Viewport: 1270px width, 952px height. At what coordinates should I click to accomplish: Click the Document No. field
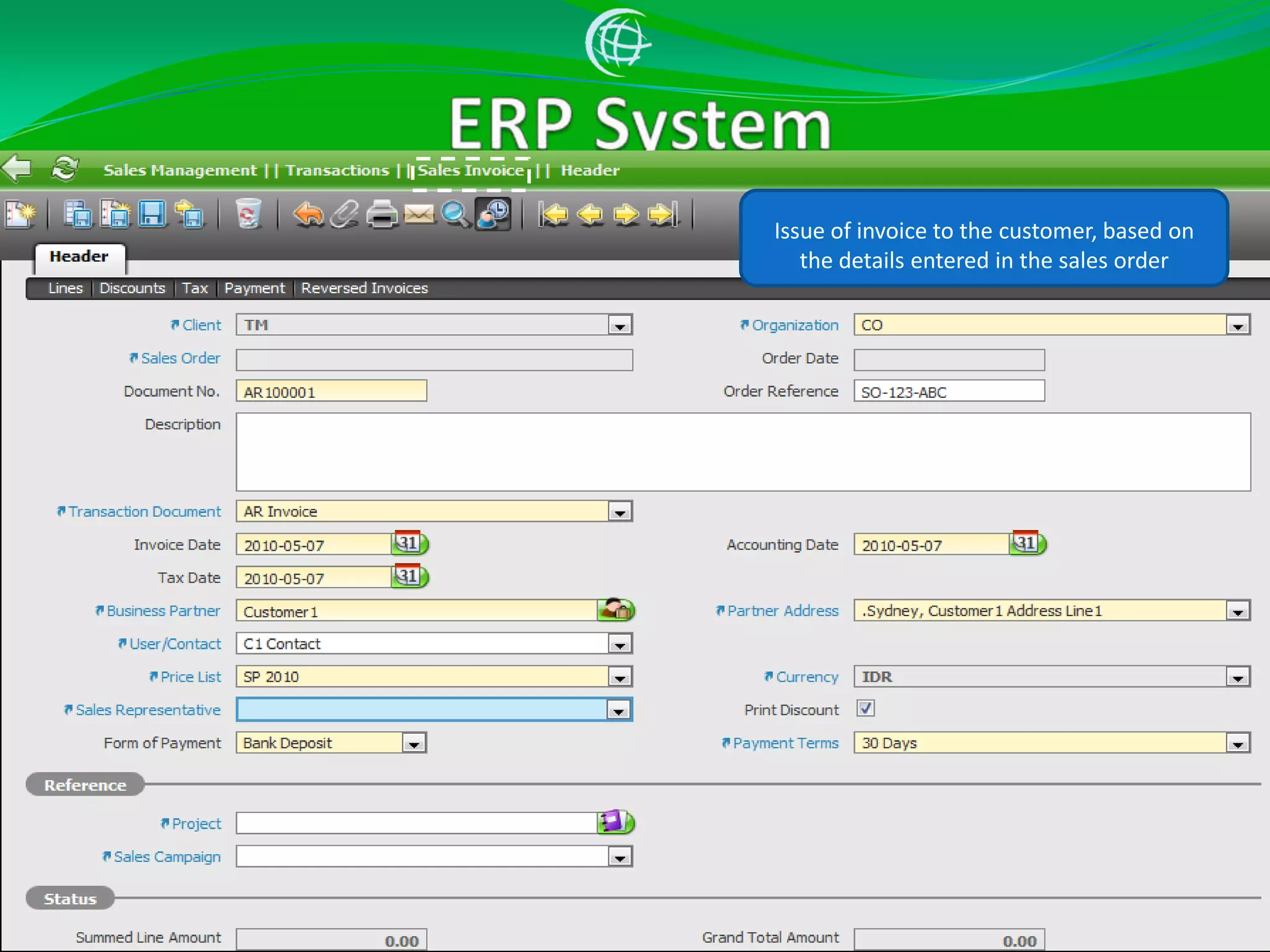pyautogui.click(x=331, y=391)
